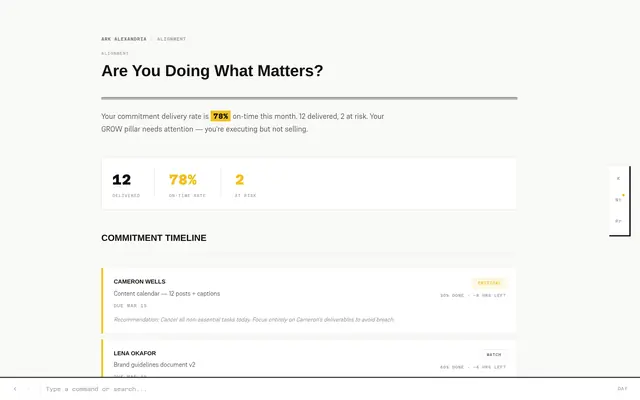Click the 78% On-Time Rate stat
The image size is (640, 400).
pyautogui.click(x=187, y=184)
